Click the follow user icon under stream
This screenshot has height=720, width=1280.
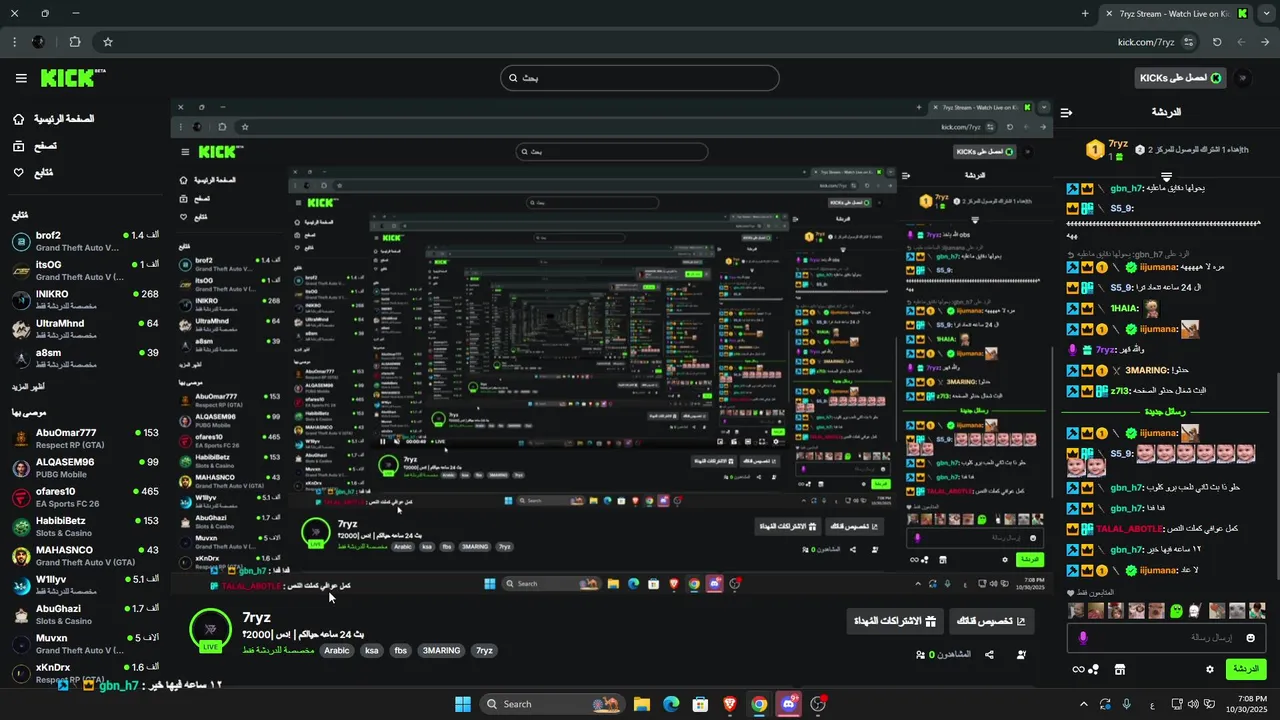click(1021, 655)
